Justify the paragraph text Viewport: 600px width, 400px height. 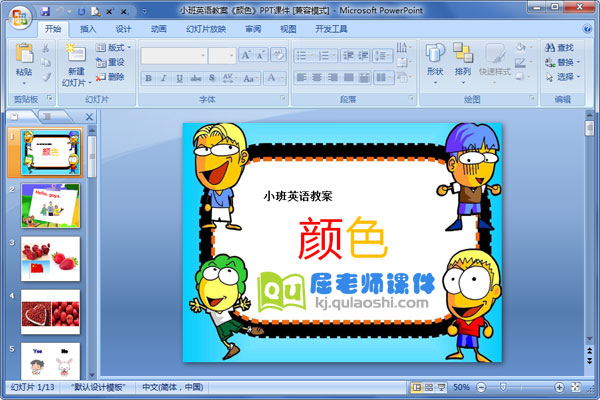pos(348,78)
